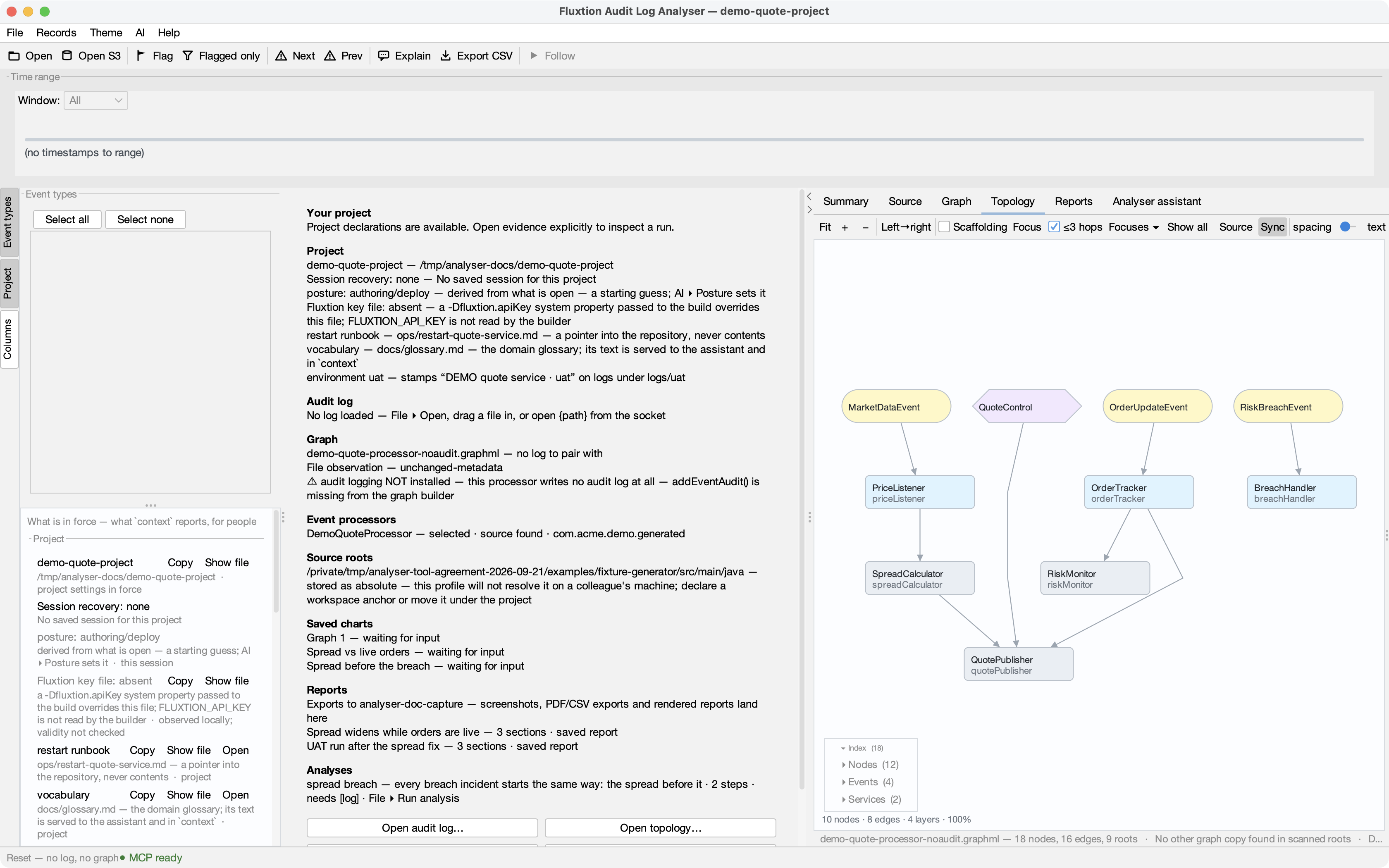This screenshot has width=1389, height=868.
Task: Select the OrderTracker node
Action: pos(1139,493)
